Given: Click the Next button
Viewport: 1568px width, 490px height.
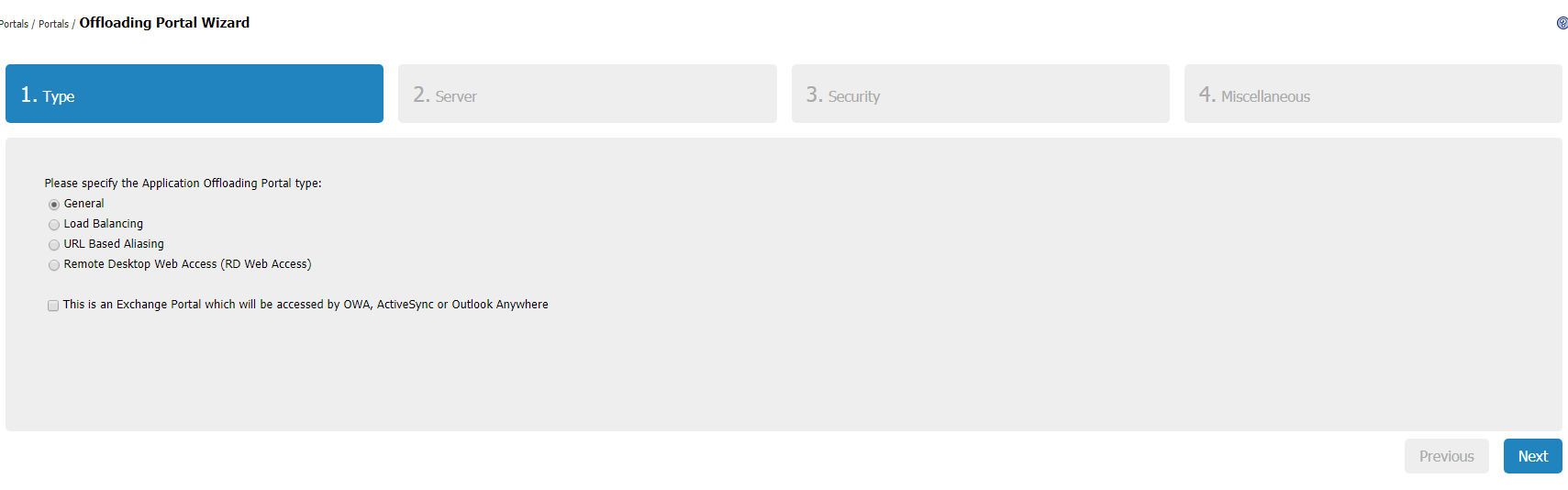Looking at the screenshot, I should (x=1532, y=456).
